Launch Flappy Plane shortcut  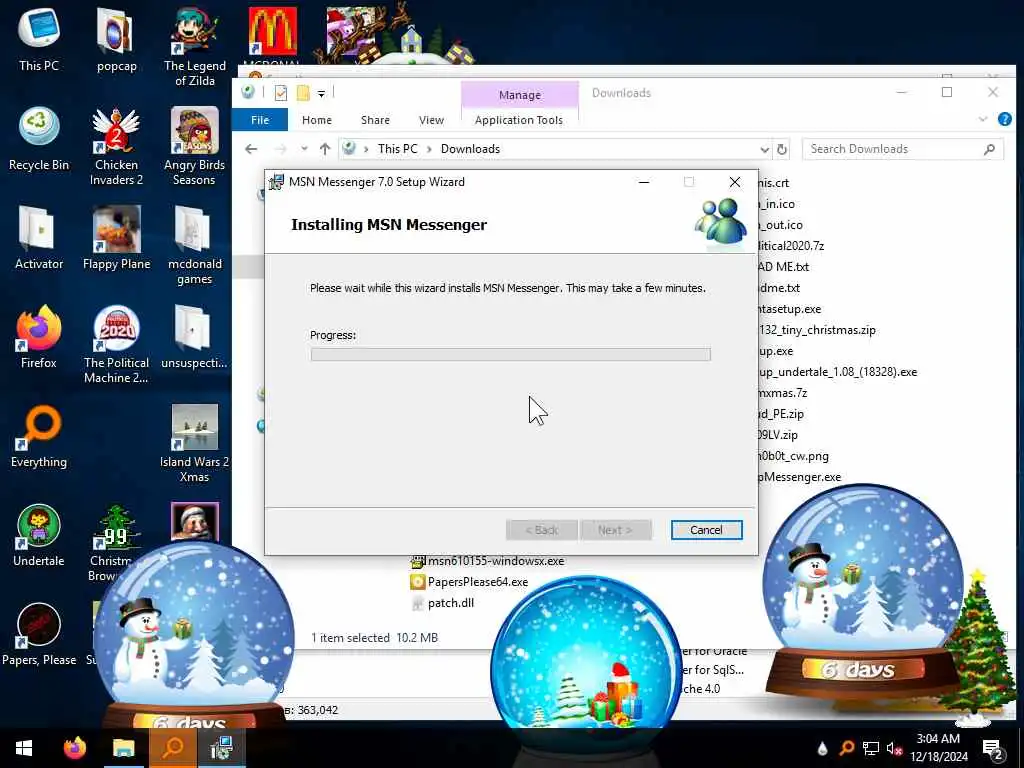pyautogui.click(x=116, y=238)
